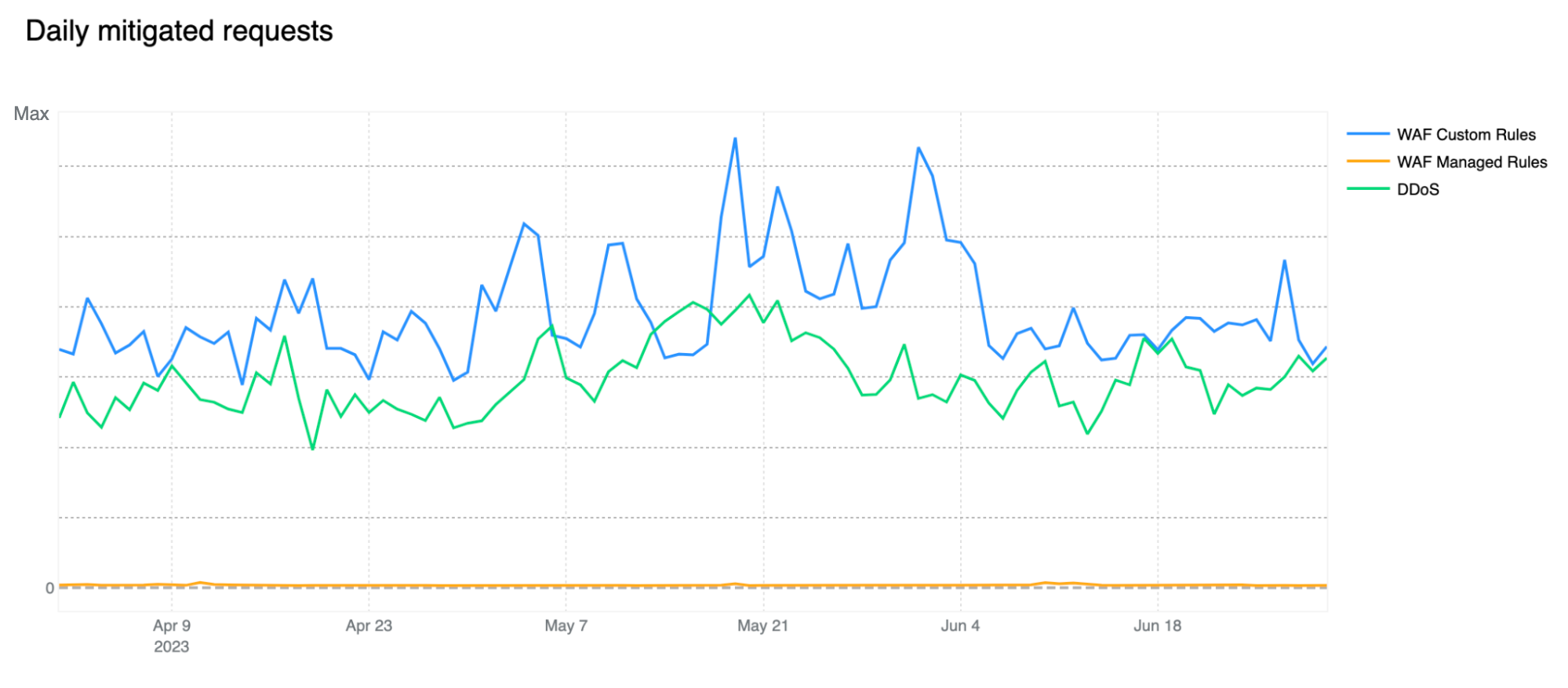The image size is (1568, 688).
Task: Click the "Max" y-axis label
Action: [x=31, y=115]
